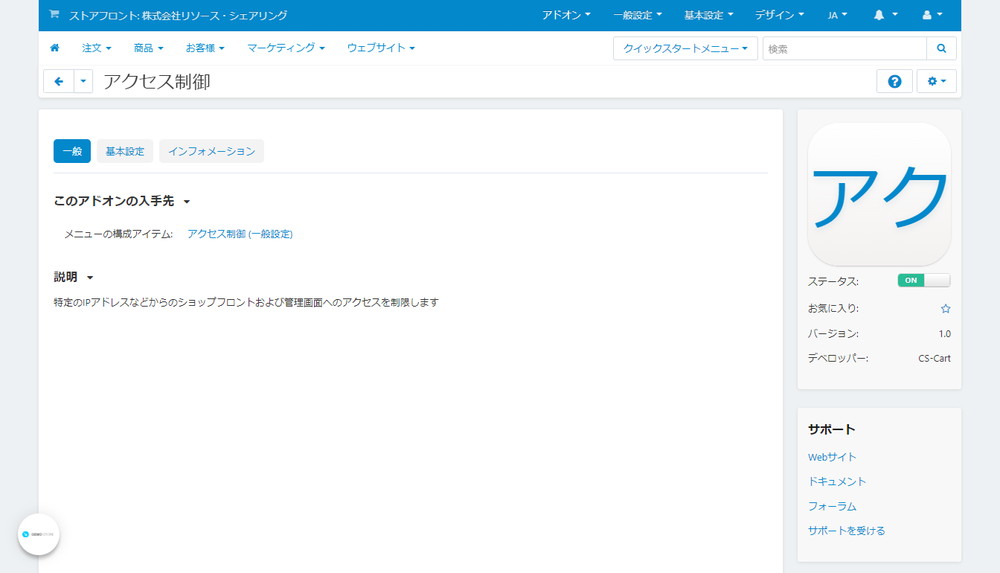Open the マーケティング menu
This screenshot has height=573, width=1000.
tap(286, 48)
